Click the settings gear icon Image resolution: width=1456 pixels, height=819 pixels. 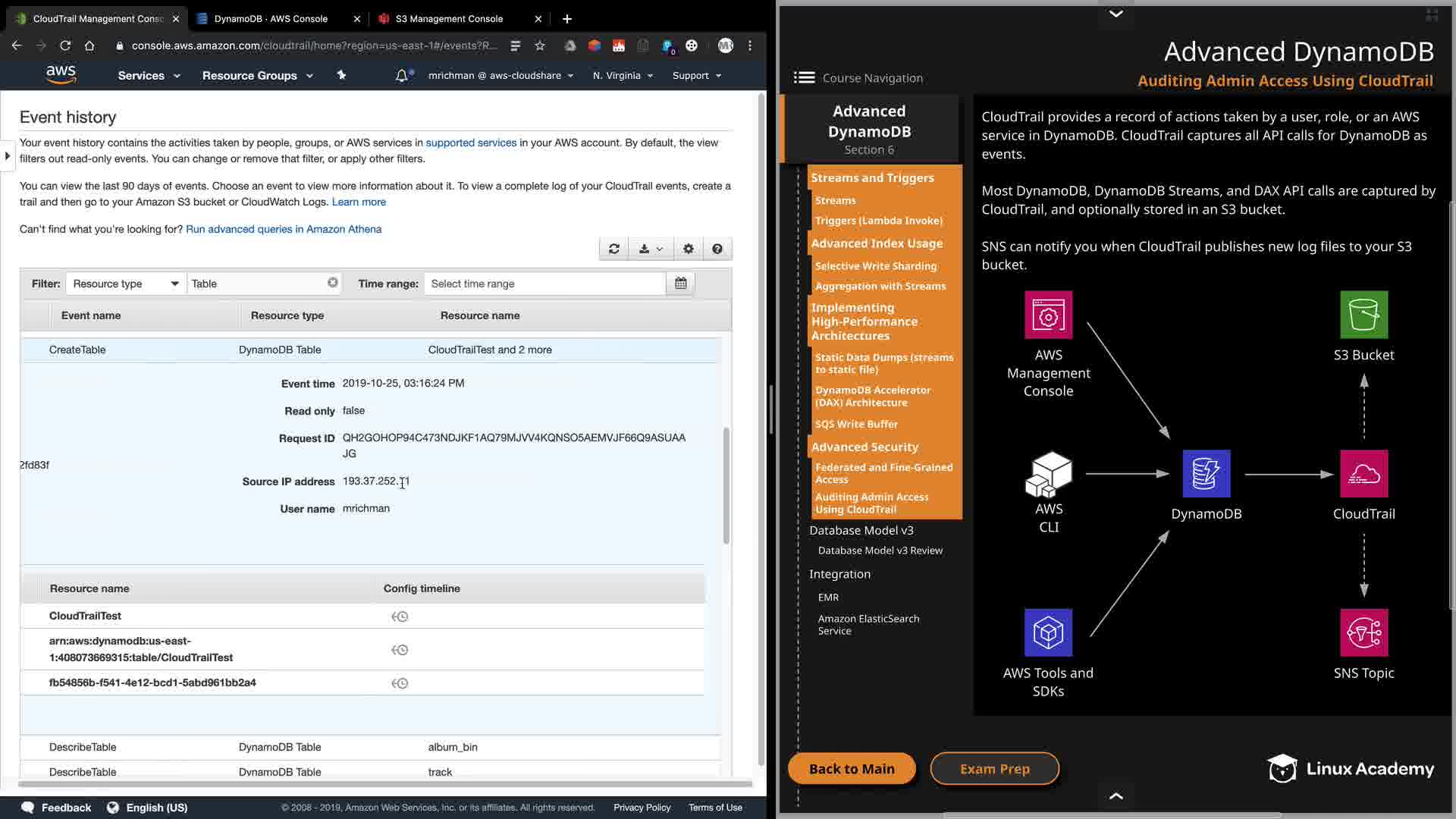[688, 249]
